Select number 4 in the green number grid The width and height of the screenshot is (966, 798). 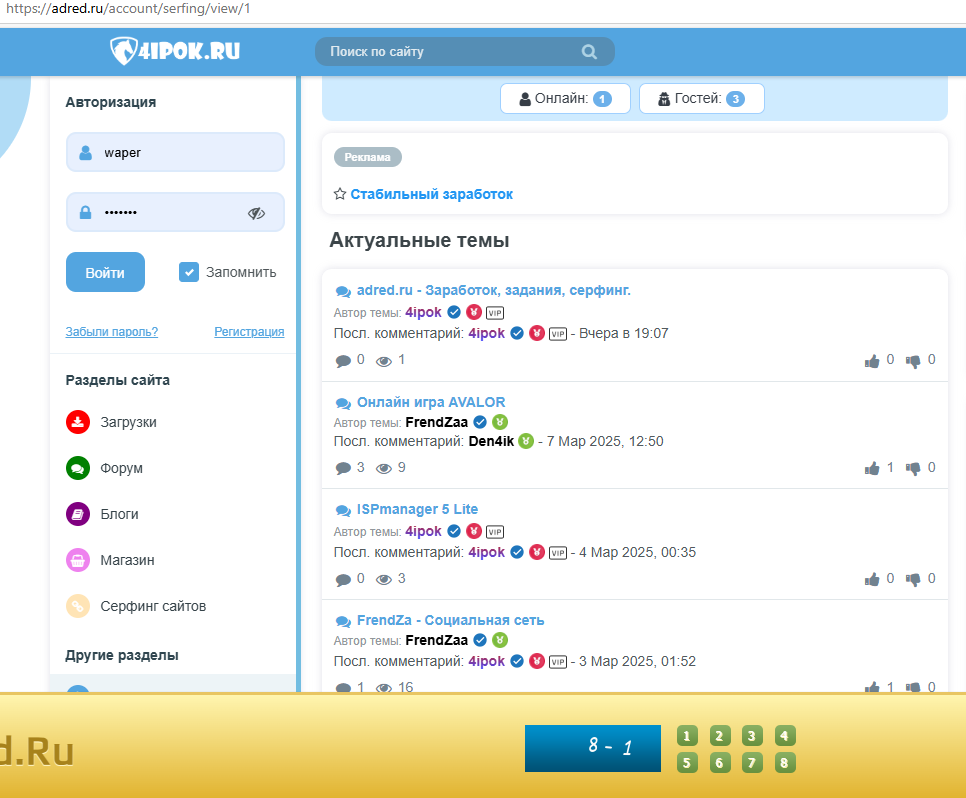(785, 737)
